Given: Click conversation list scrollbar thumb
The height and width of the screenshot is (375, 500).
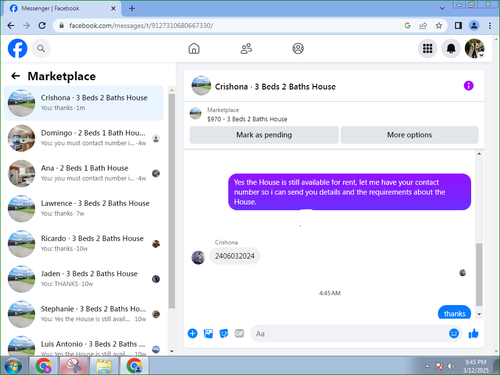Looking at the screenshot, I should pyautogui.click(x=172, y=201).
